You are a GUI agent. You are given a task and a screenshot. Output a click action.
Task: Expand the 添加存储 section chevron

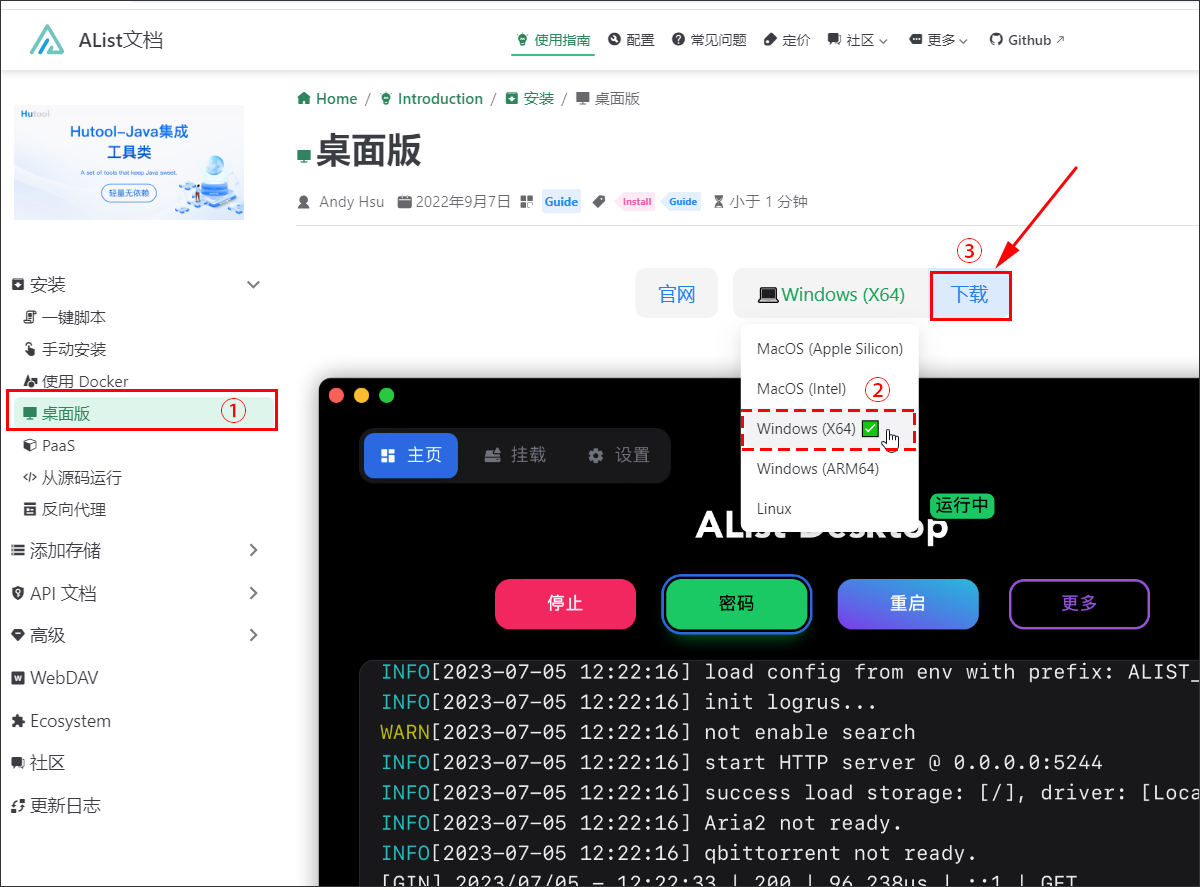click(253, 550)
